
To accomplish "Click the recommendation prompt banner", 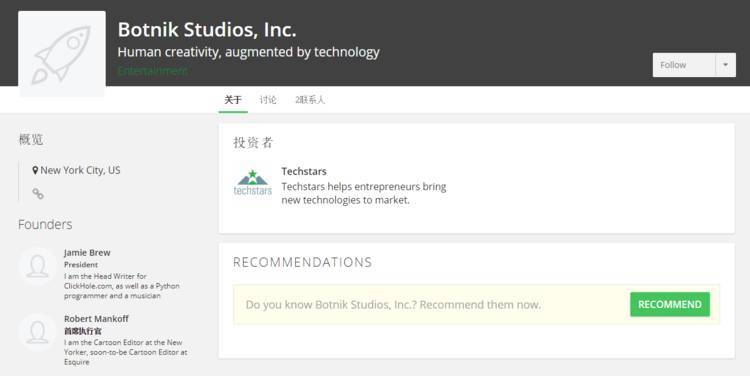I will click(x=476, y=305).
